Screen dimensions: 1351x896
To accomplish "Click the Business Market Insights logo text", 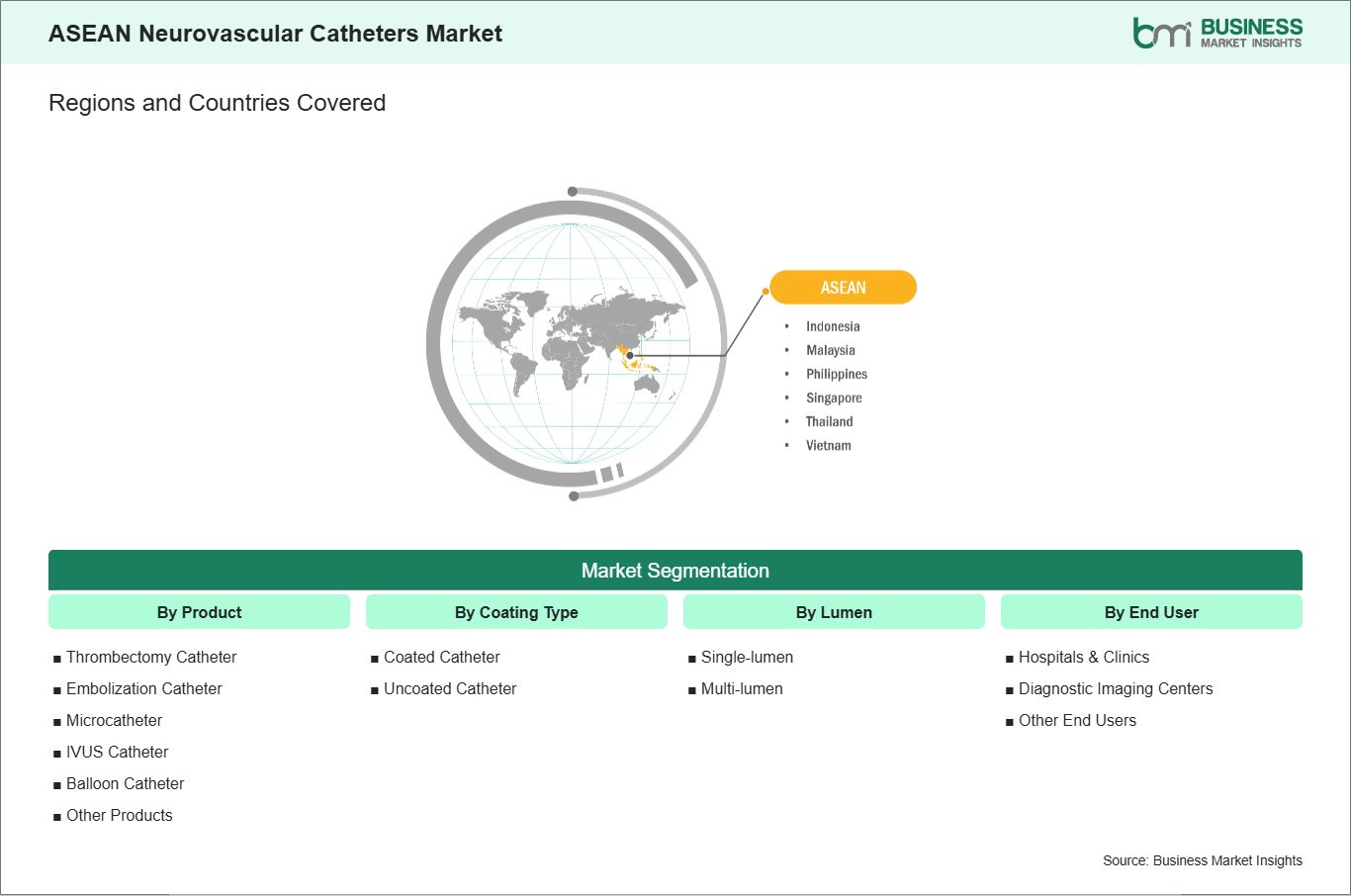I will 1251,33.
